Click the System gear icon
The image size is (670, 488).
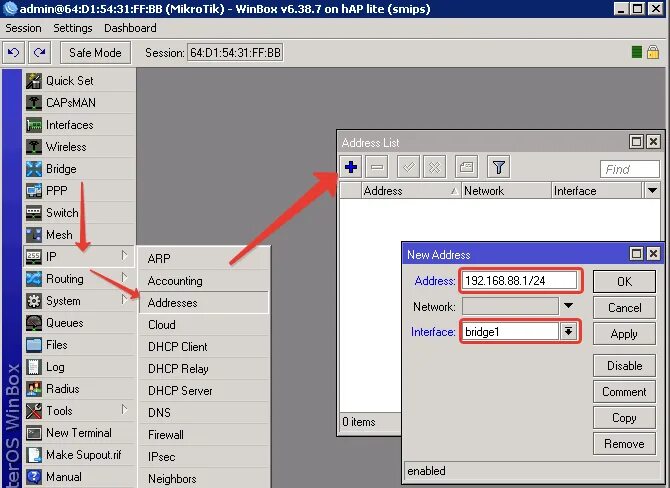click(x=34, y=301)
